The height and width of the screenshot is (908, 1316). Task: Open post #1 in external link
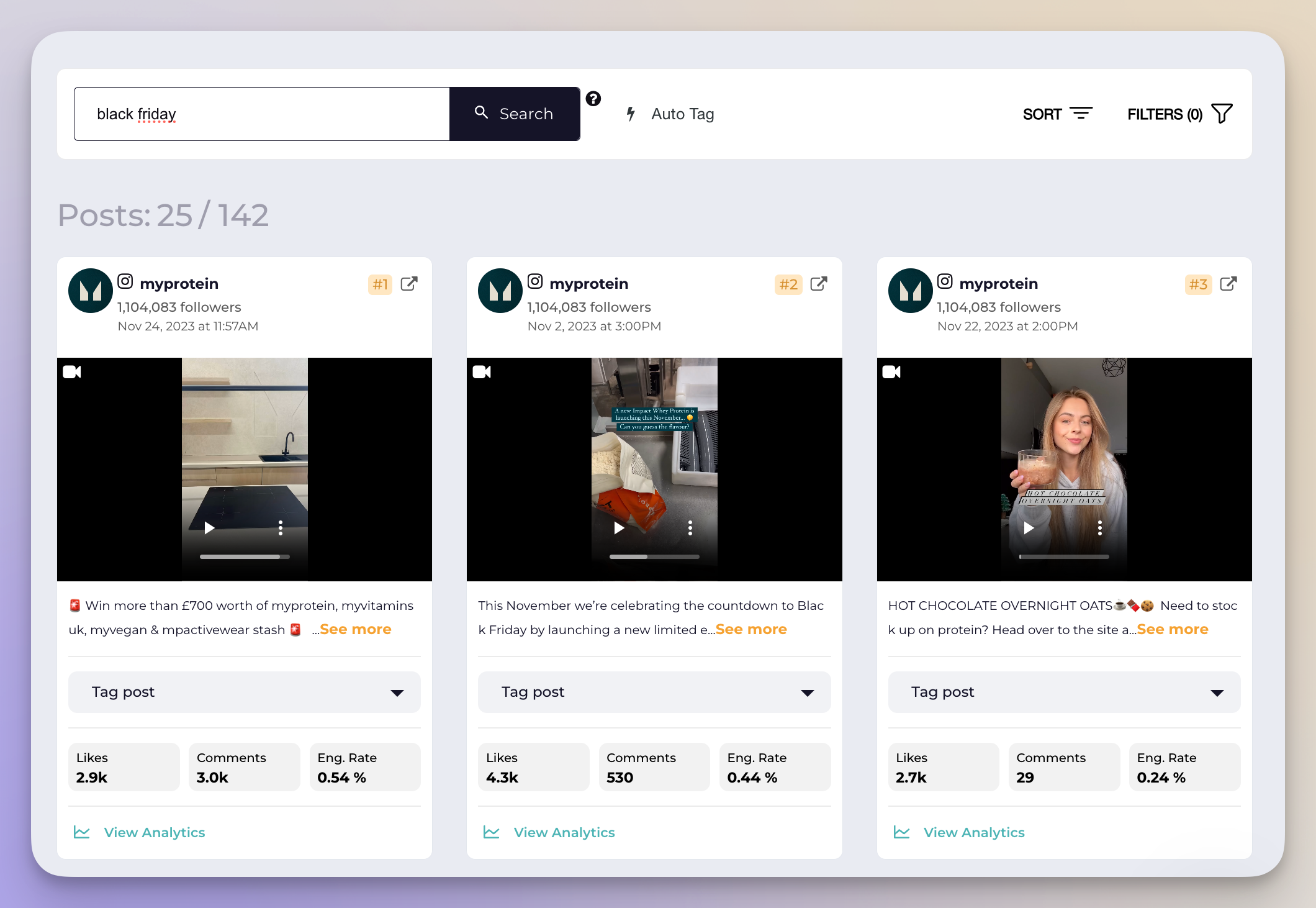click(409, 284)
